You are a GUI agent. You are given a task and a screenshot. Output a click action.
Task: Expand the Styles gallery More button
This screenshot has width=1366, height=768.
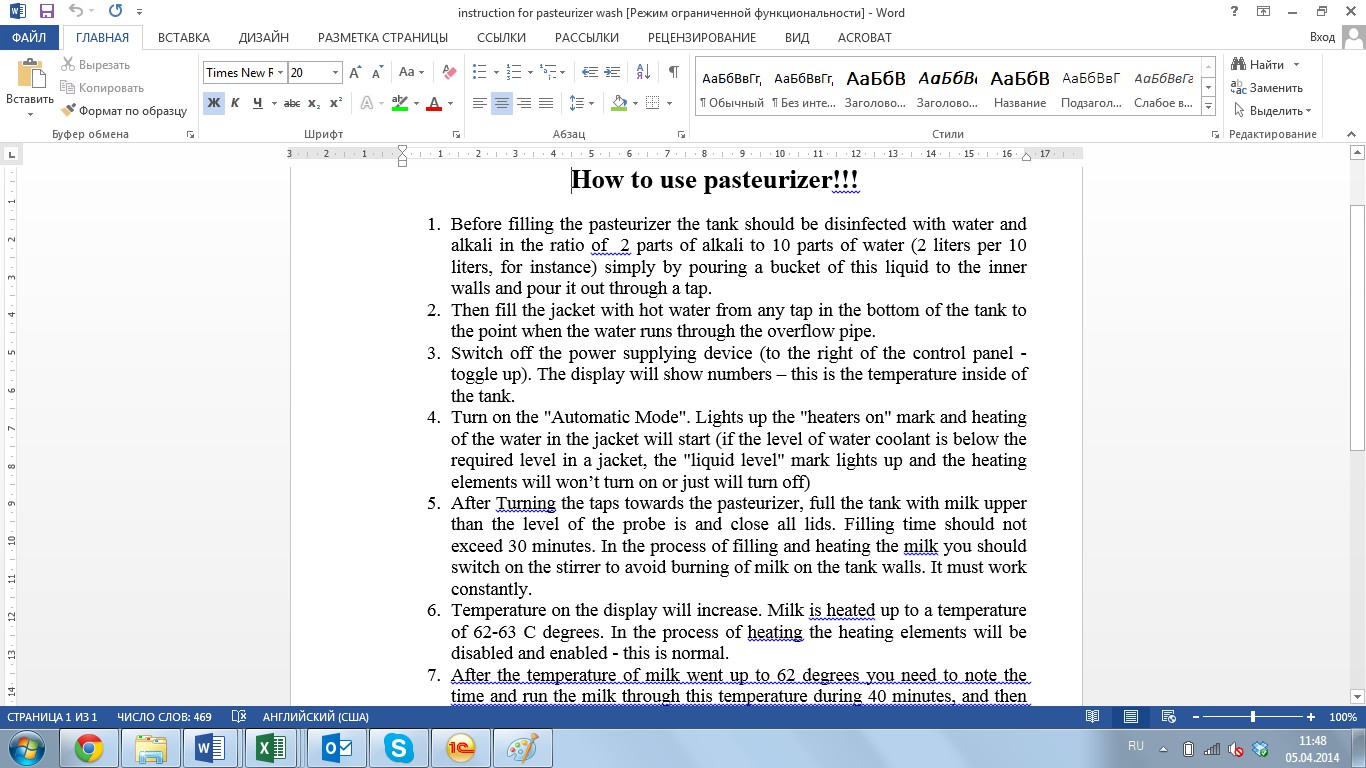coord(1208,106)
